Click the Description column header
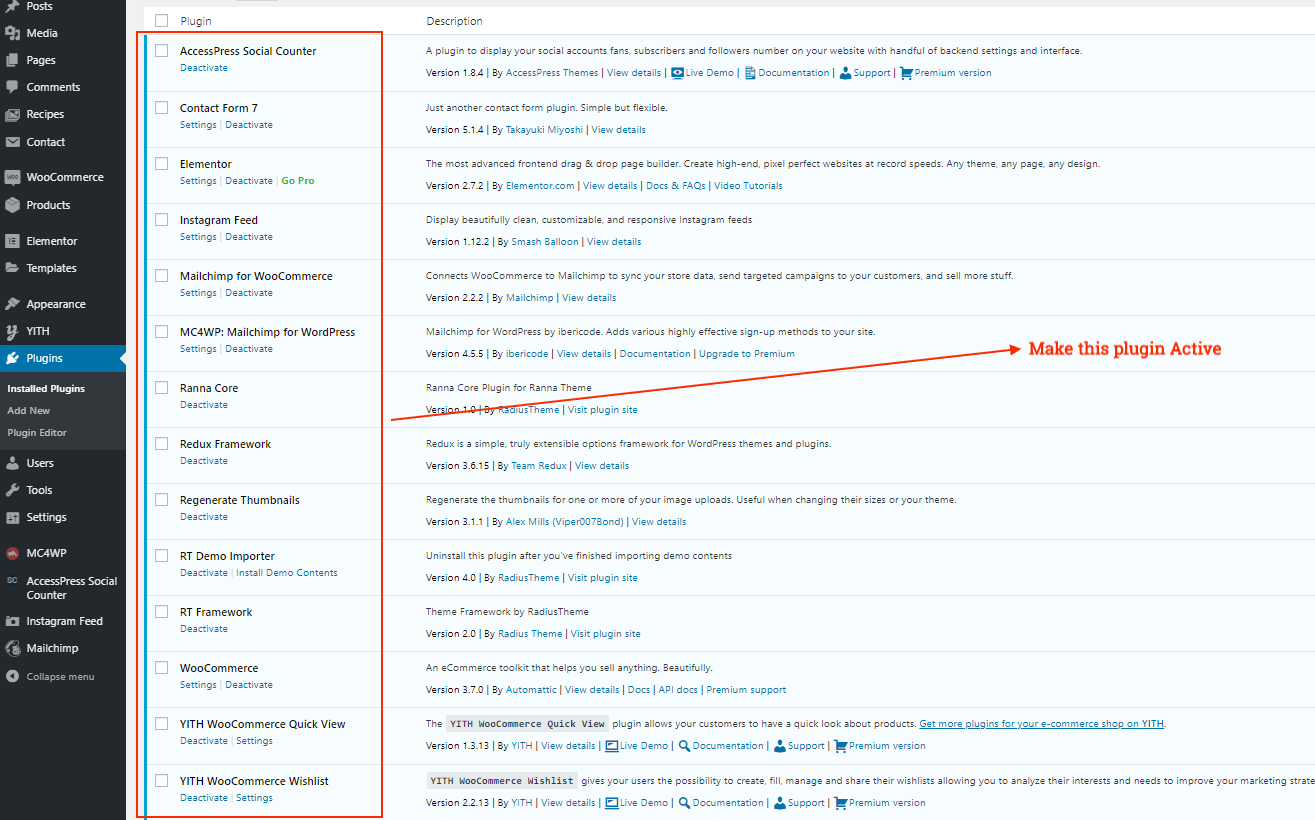Image resolution: width=1315 pixels, height=820 pixels. click(x=454, y=21)
